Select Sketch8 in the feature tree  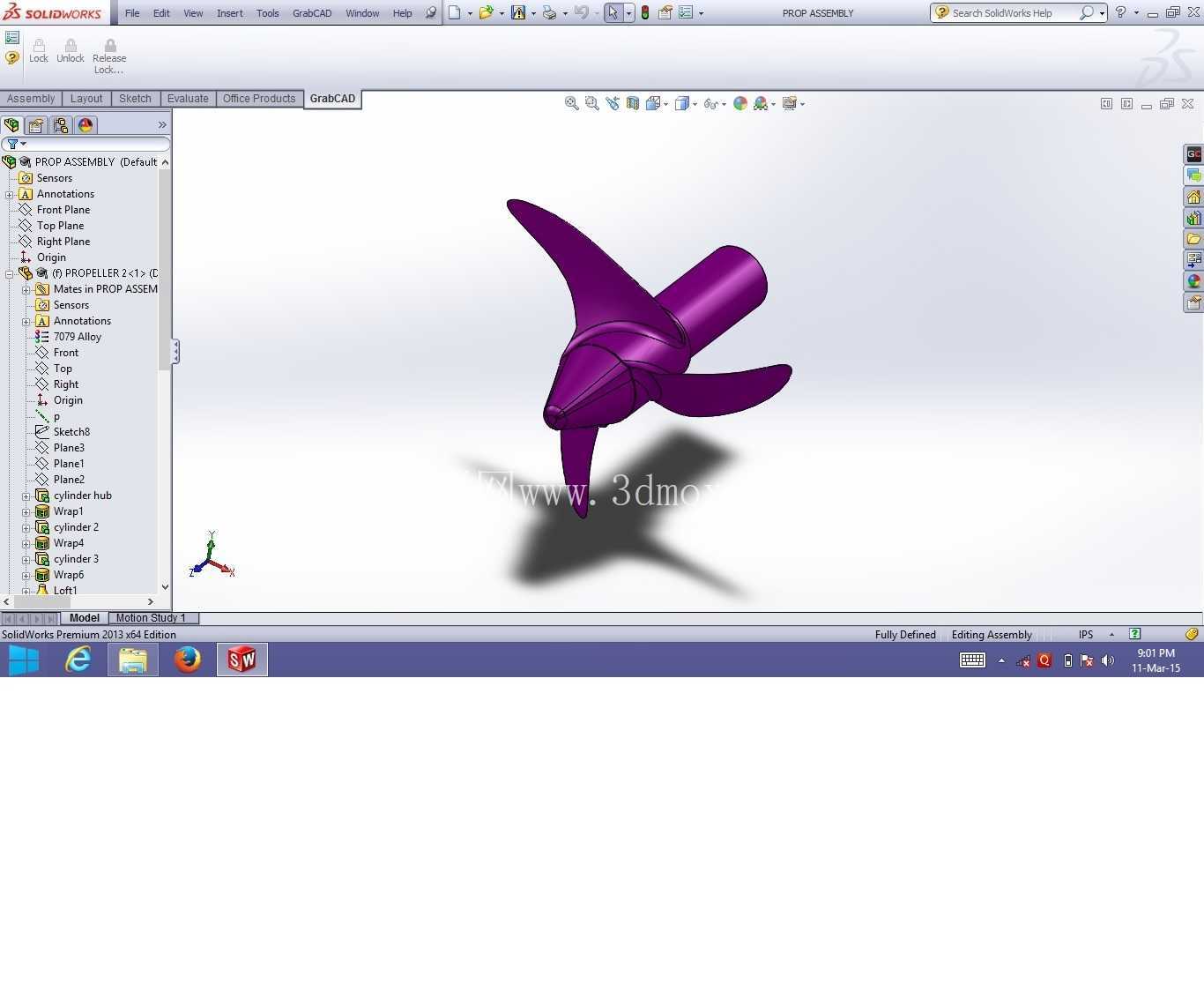71,432
